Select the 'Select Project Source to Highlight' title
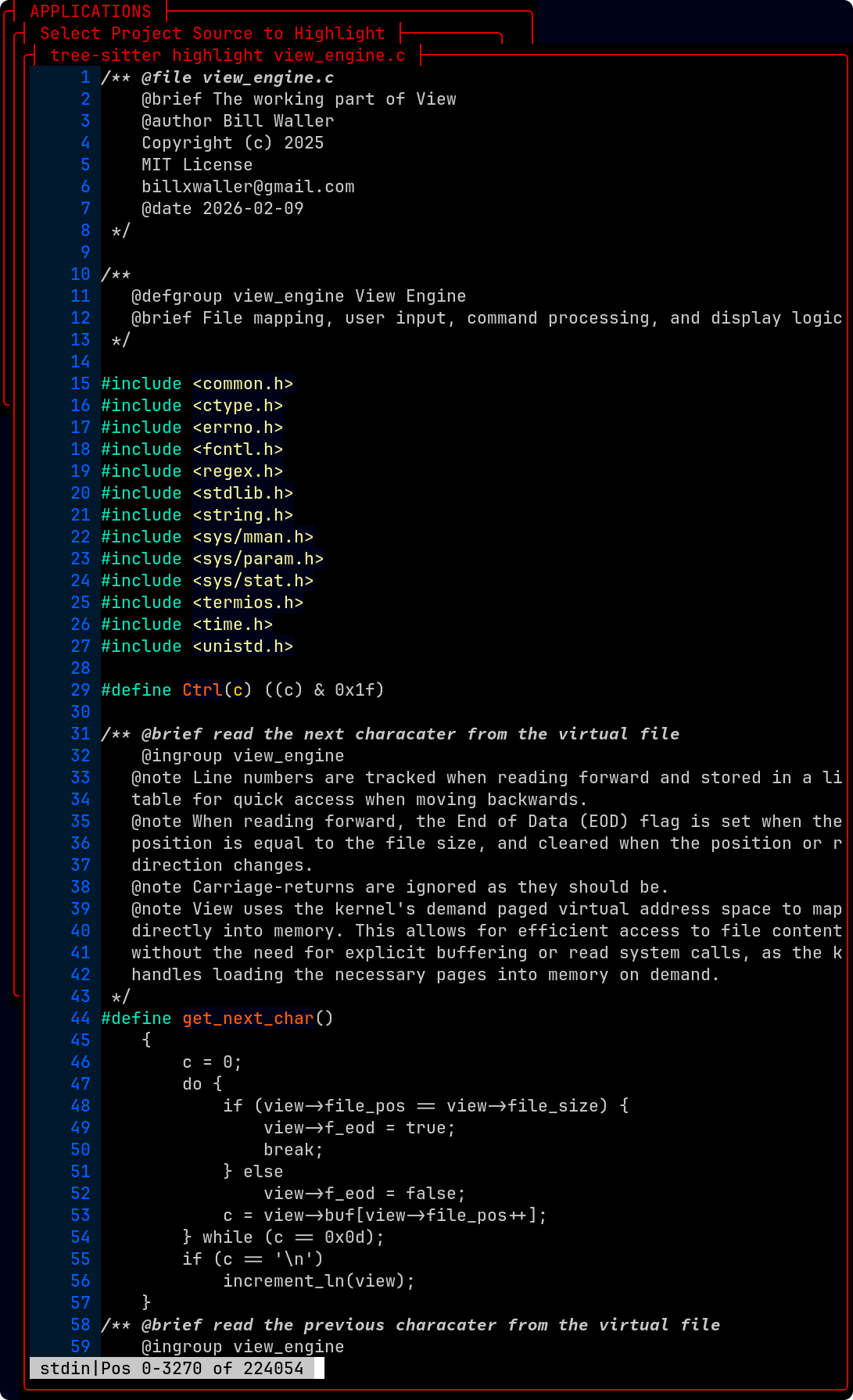Image resolution: width=853 pixels, height=1400 pixels. pyautogui.click(x=212, y=34)
